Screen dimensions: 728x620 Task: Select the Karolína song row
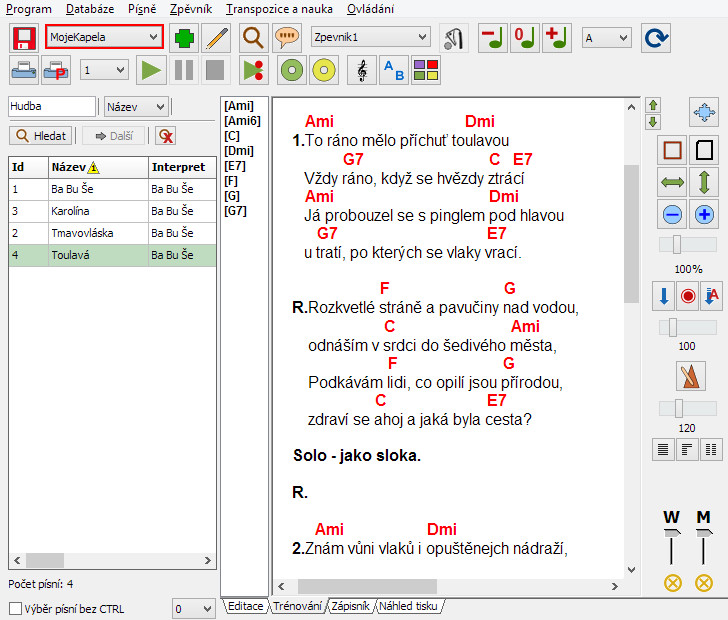(112, 211)
